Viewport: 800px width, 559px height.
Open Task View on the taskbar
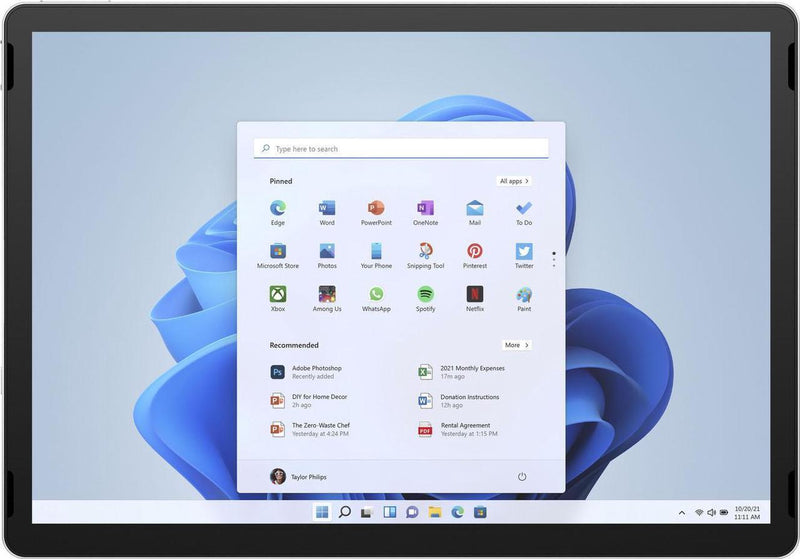[367, 512]
